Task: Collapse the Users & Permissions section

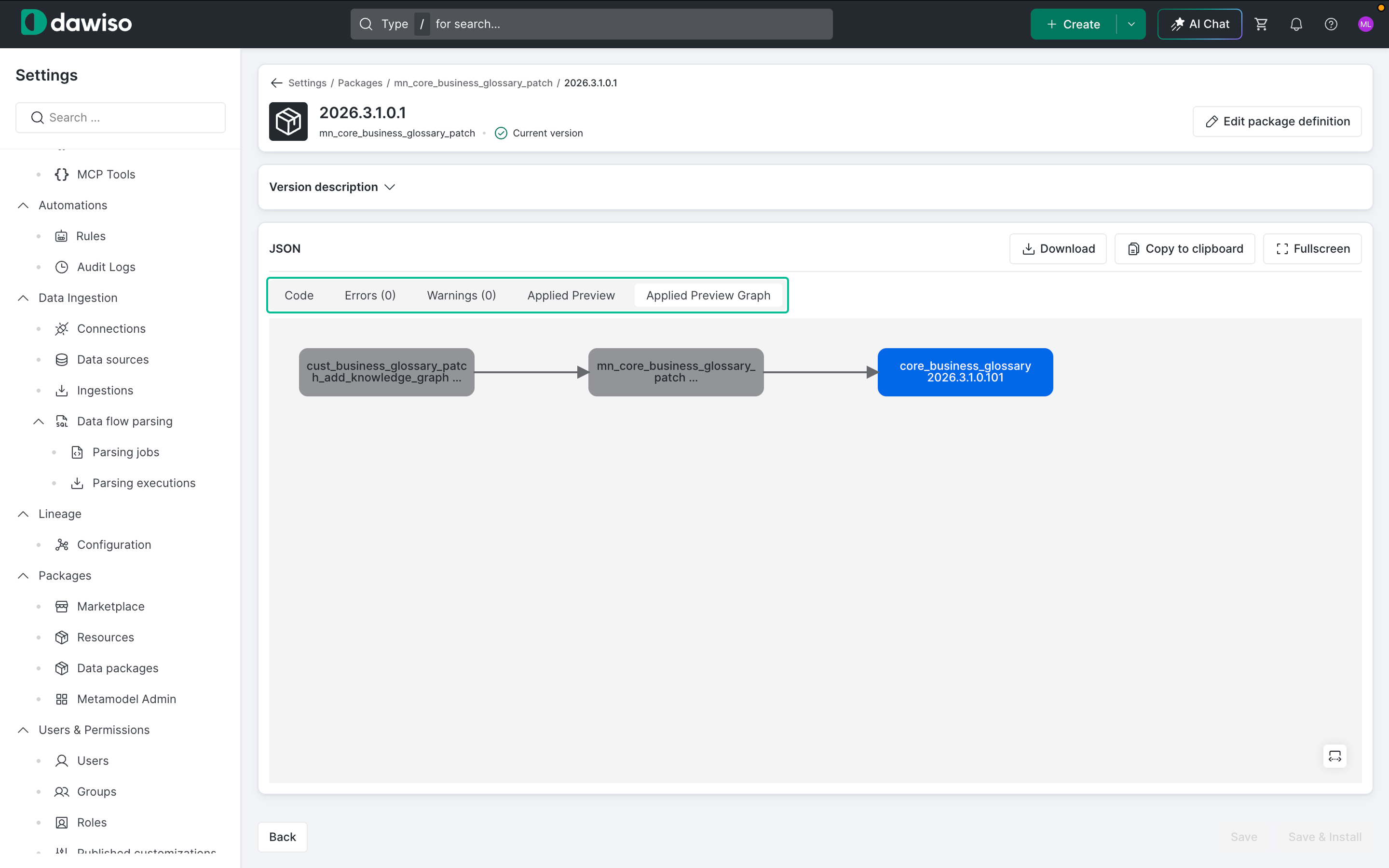Action: coord(23,730)
